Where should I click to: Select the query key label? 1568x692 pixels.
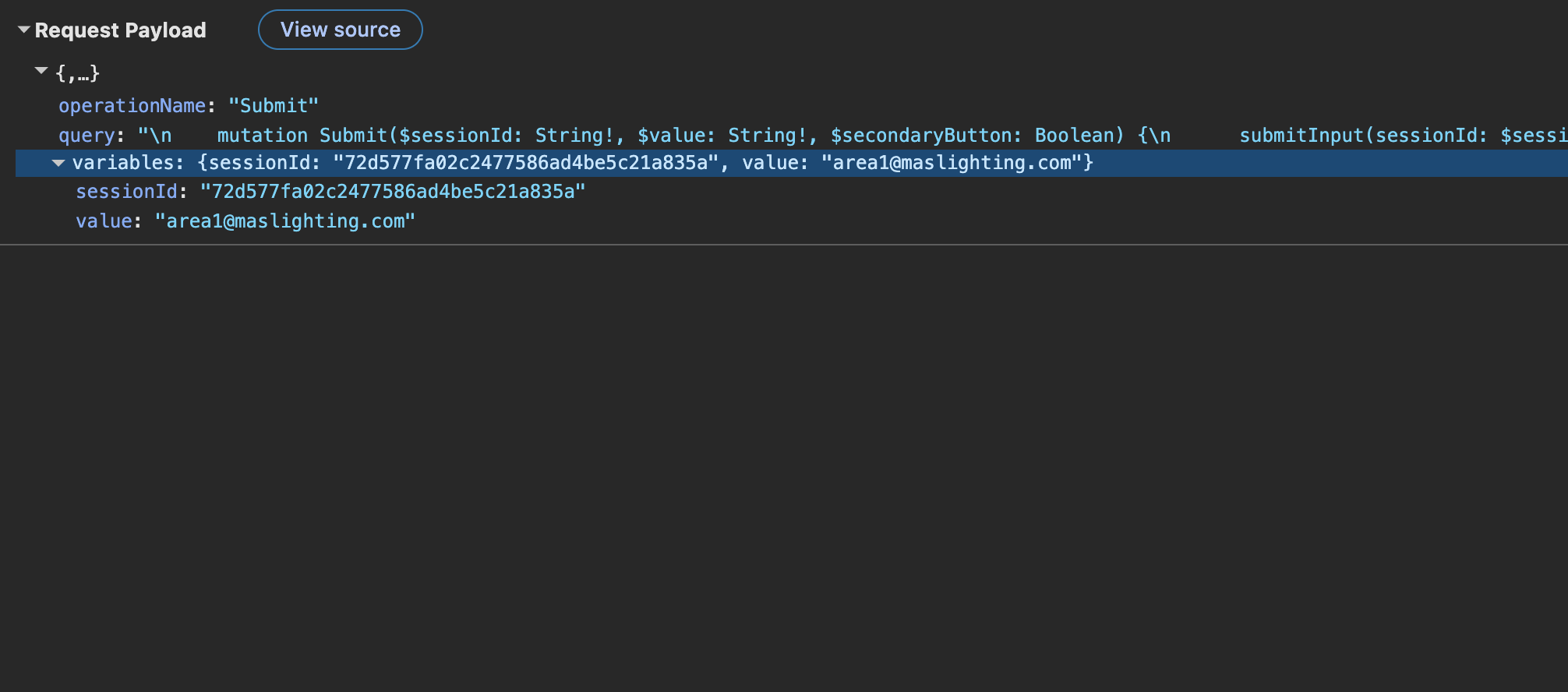[x=87, y=136]
